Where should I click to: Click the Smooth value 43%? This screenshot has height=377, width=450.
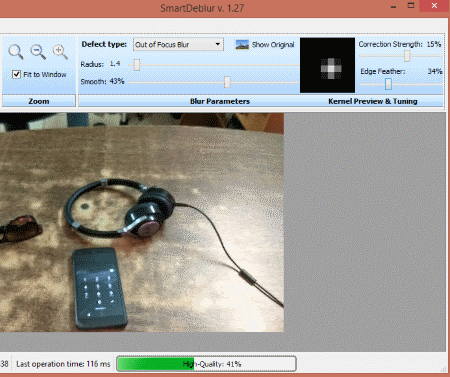click(x=117, y=81)
